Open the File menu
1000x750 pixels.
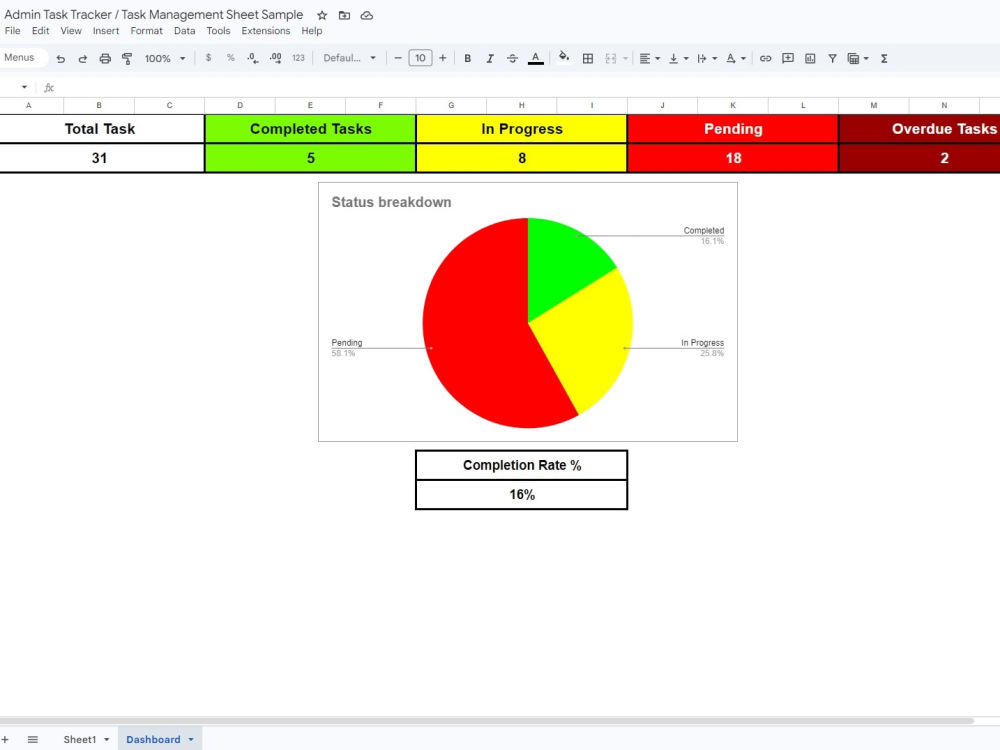(12, 31)
